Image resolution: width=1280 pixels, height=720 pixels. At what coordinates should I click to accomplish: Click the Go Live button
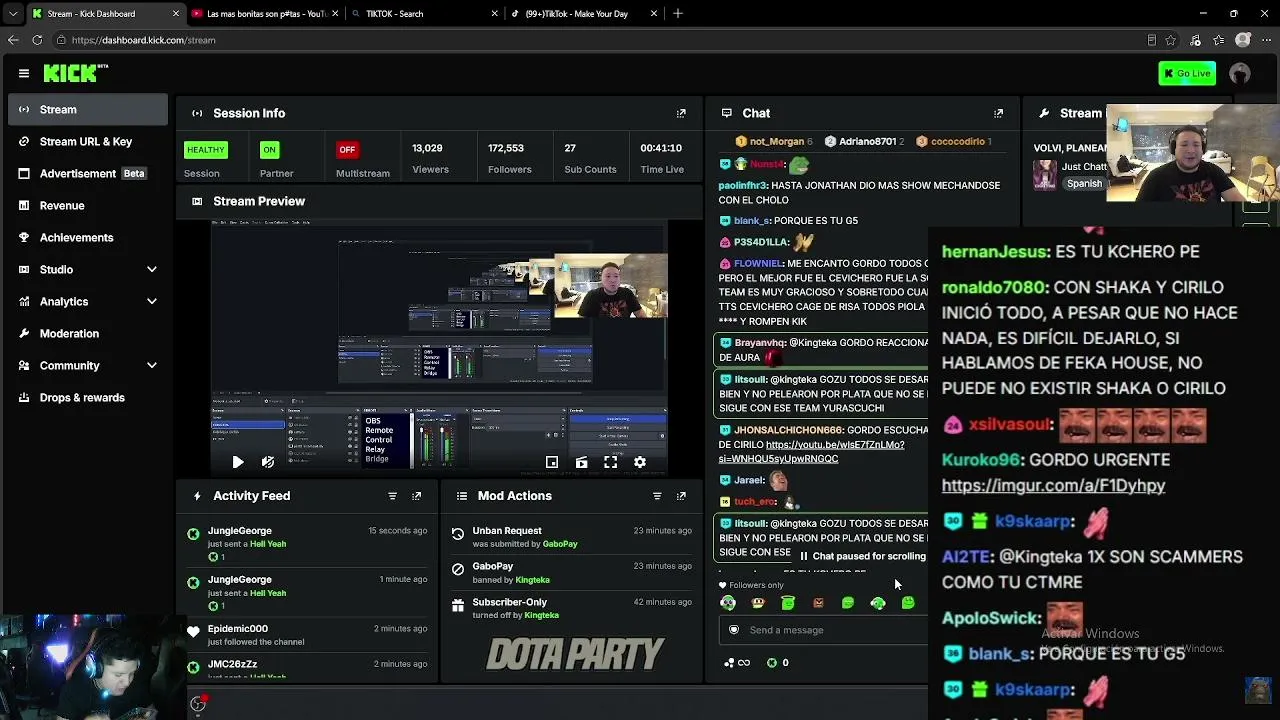pos(1187,73)
